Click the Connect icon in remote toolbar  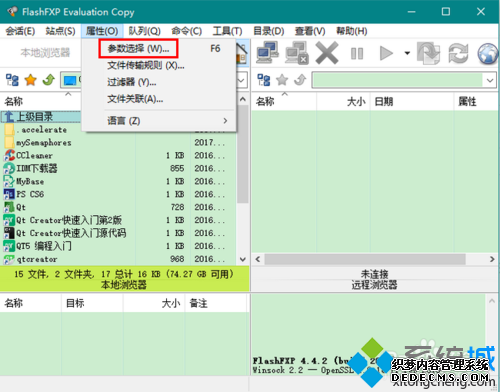(x=267, y=52)
